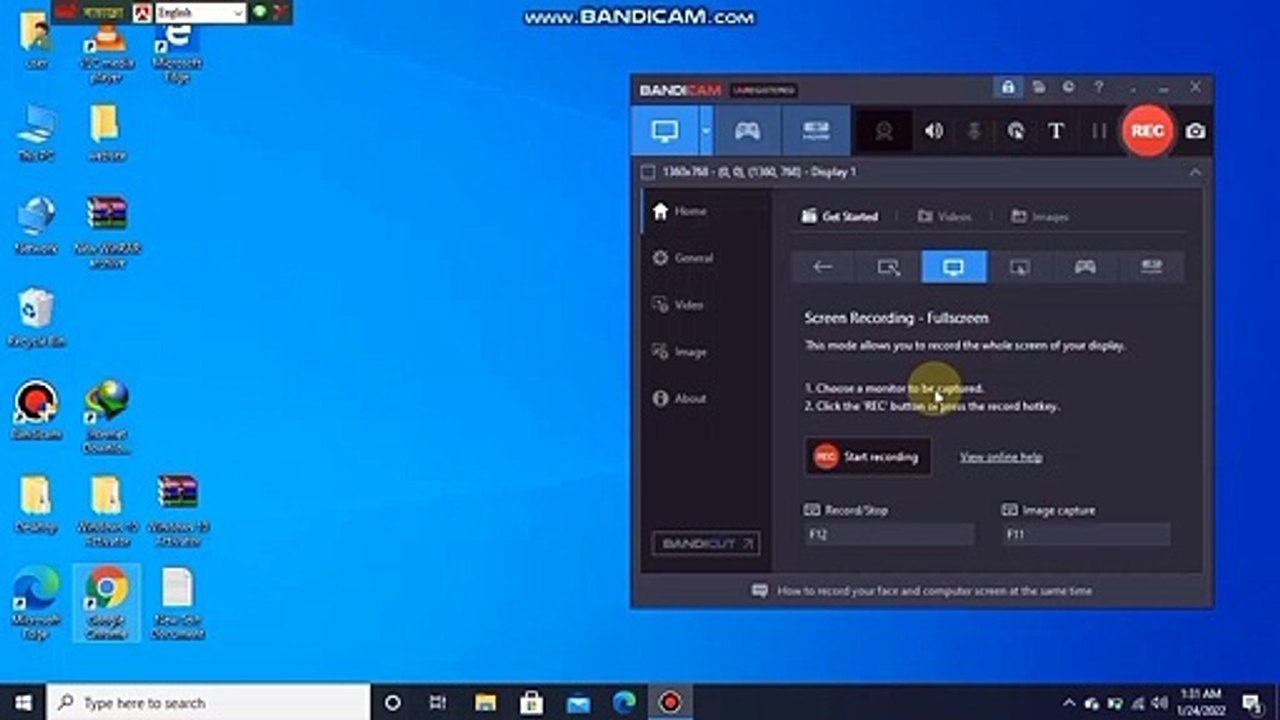Click the Image capture hotkey field showing F11
The image size is (1280, 720).
point(1086,535)
